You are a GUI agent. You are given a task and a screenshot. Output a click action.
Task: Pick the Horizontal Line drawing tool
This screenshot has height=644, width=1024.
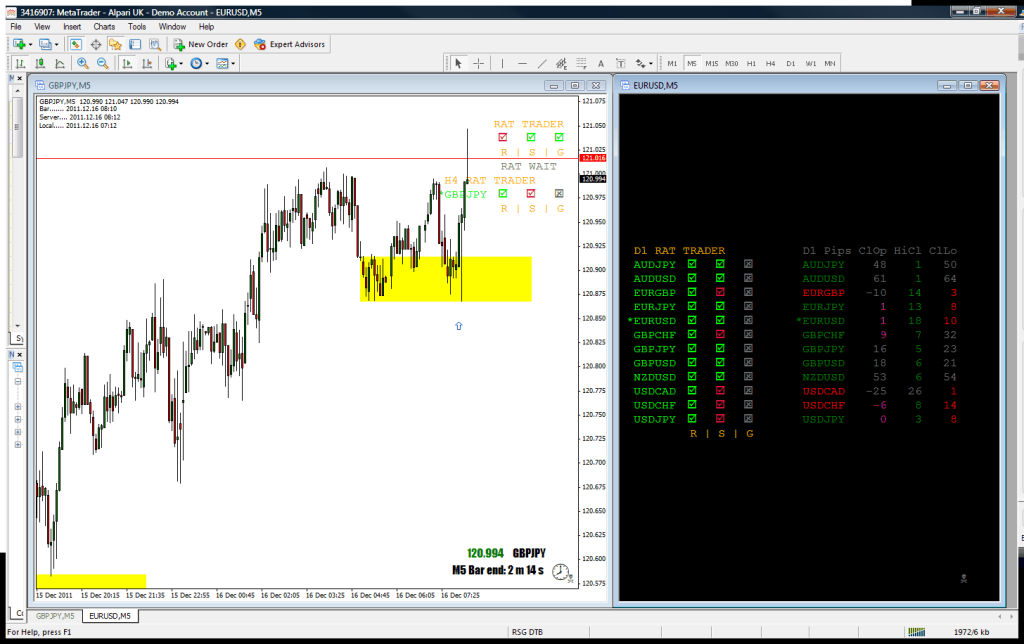coord(522,63)
